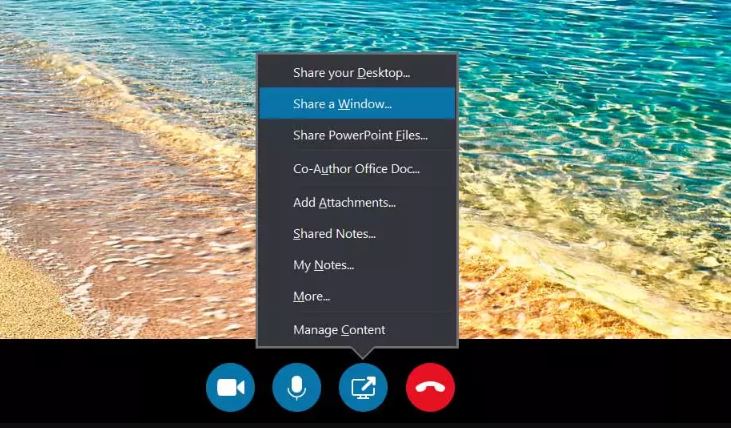Mute the microphone

(297, 387)
